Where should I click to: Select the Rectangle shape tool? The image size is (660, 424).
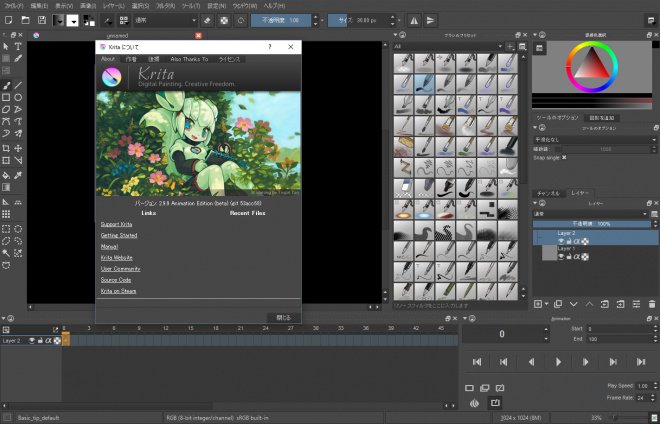point(6,98)
